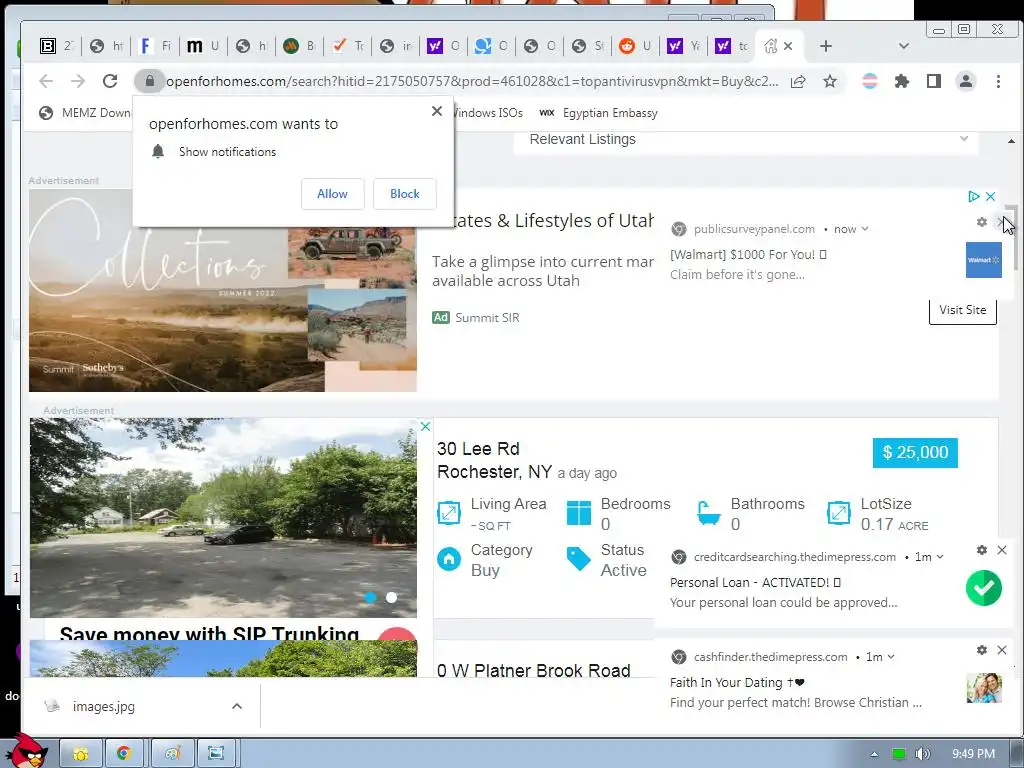Image resolution: width=1024 pixels, height=768 pixels.
Task: Click the AdChoices triangle icon
Action: 974,196
